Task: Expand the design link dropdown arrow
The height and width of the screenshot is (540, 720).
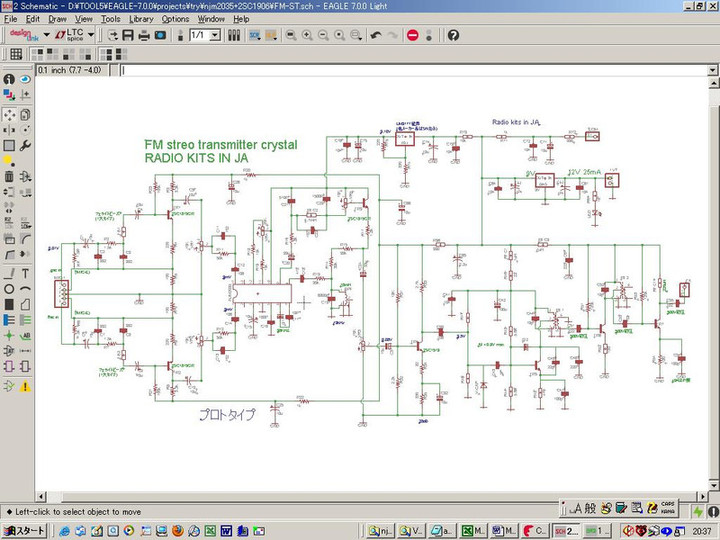Action: (x=46, y=35)
